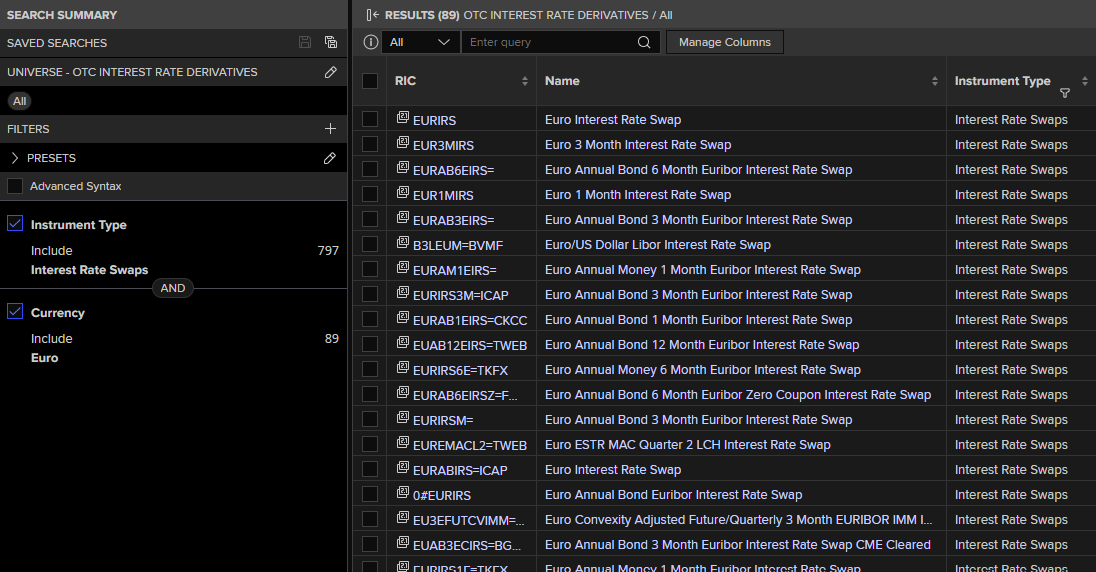
Task: Open the All search scope dropdown
Action: (x=420, y=42)
